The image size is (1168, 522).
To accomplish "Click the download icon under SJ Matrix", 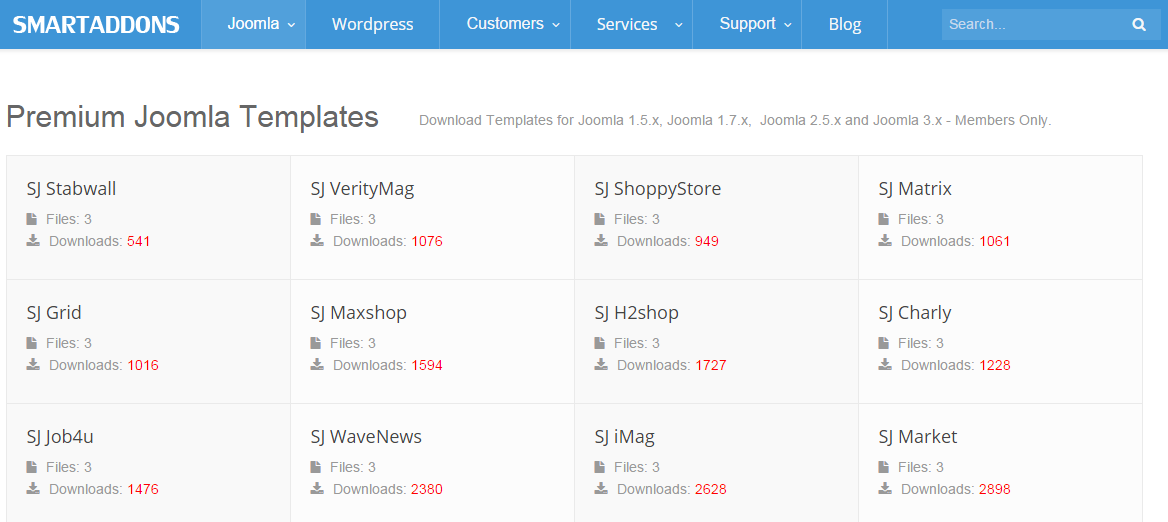I will tap(885, 241).
